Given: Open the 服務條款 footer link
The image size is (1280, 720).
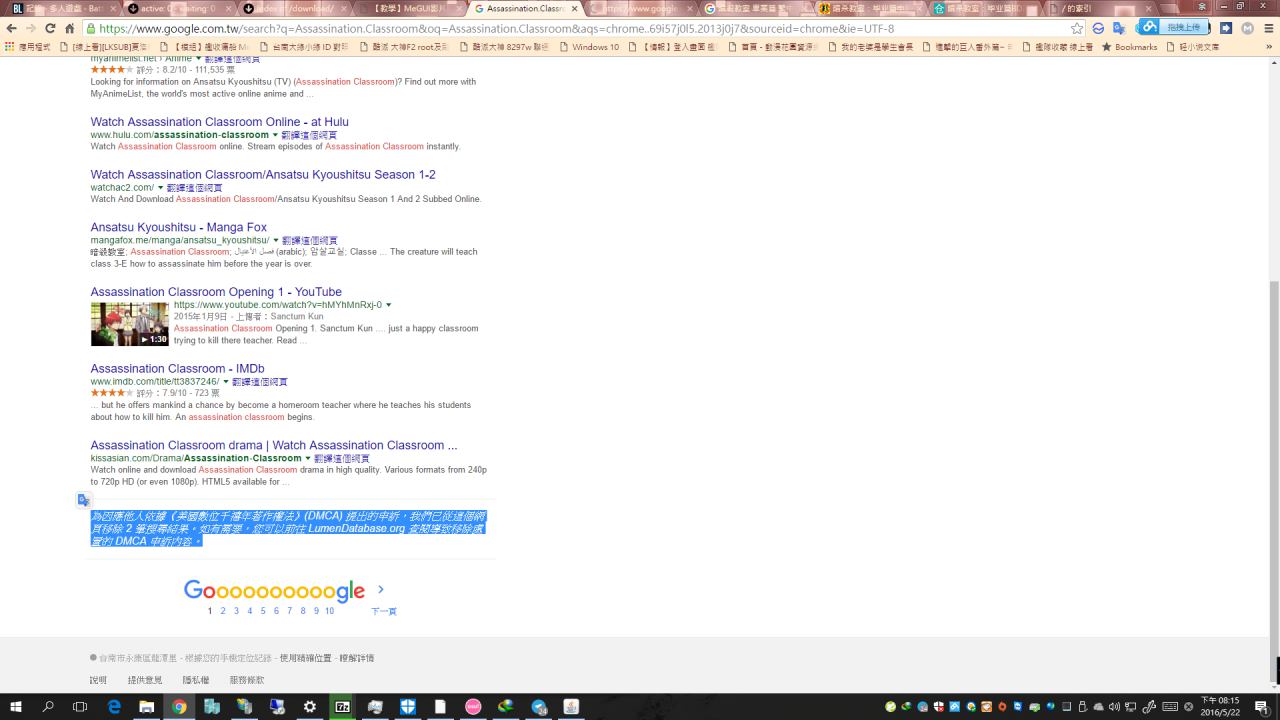Looking at the screenshot, I should tap(247, 680).
